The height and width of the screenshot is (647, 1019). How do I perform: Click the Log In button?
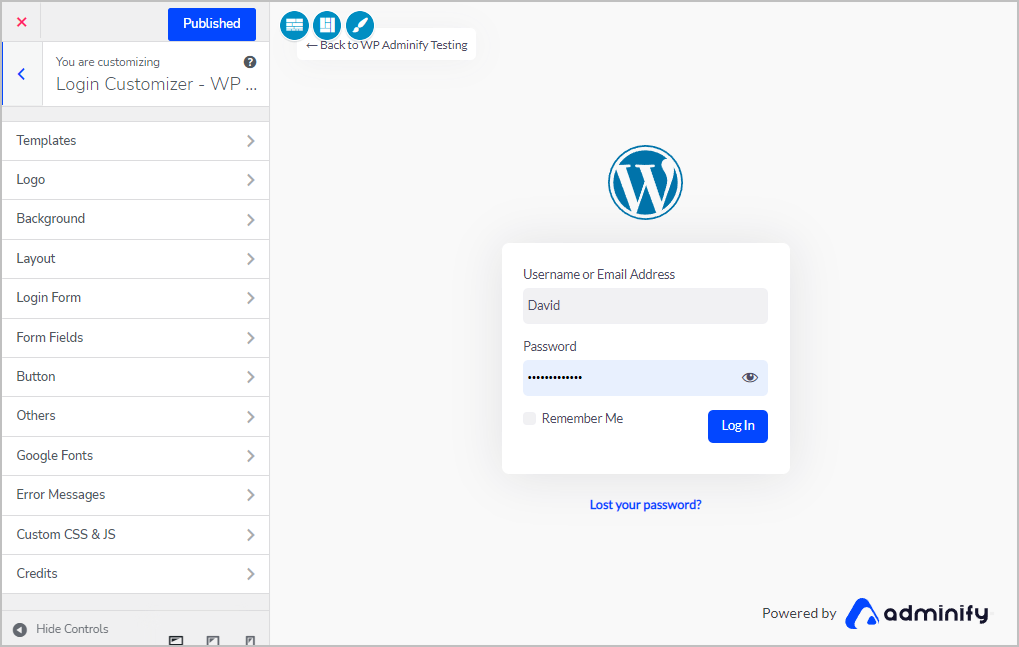738,426
